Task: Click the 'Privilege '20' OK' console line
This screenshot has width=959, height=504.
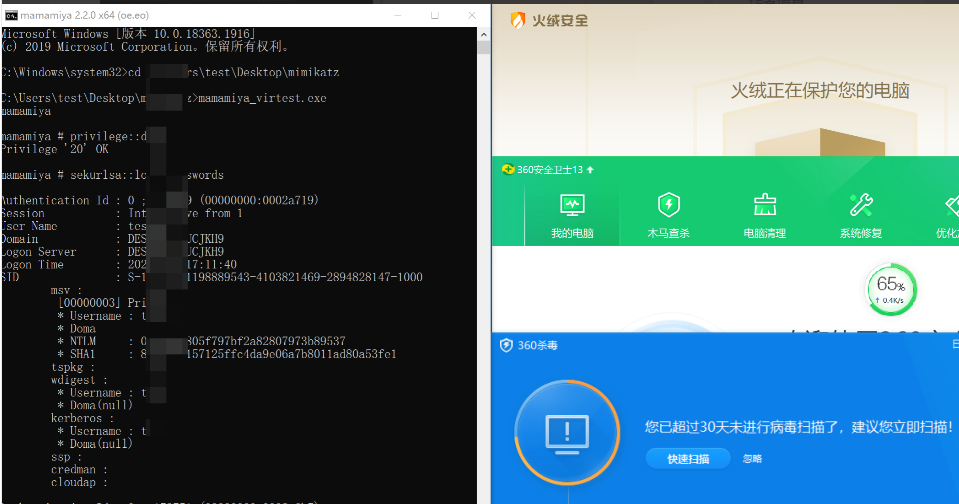Action: pyautogui.click(x=55, y=149)
